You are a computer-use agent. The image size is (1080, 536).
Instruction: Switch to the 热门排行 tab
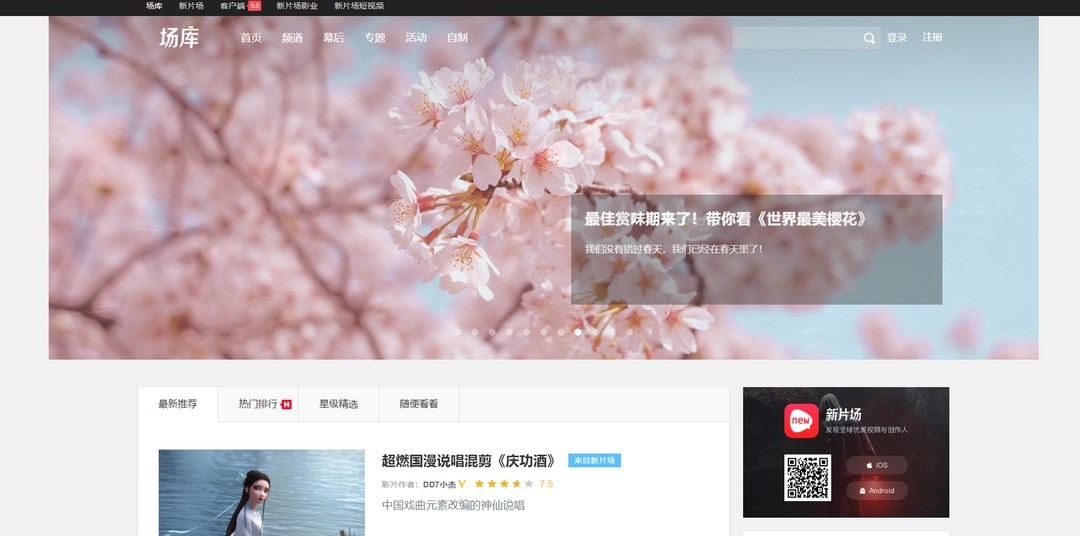[x=258, y=404]
